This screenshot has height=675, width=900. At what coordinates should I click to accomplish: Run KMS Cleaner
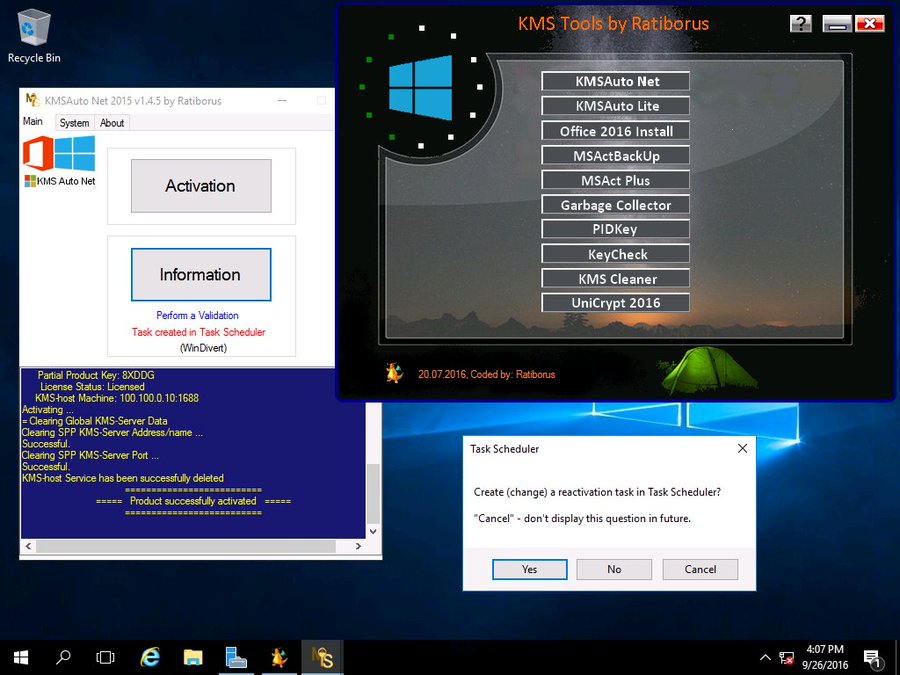coord(614,278)
